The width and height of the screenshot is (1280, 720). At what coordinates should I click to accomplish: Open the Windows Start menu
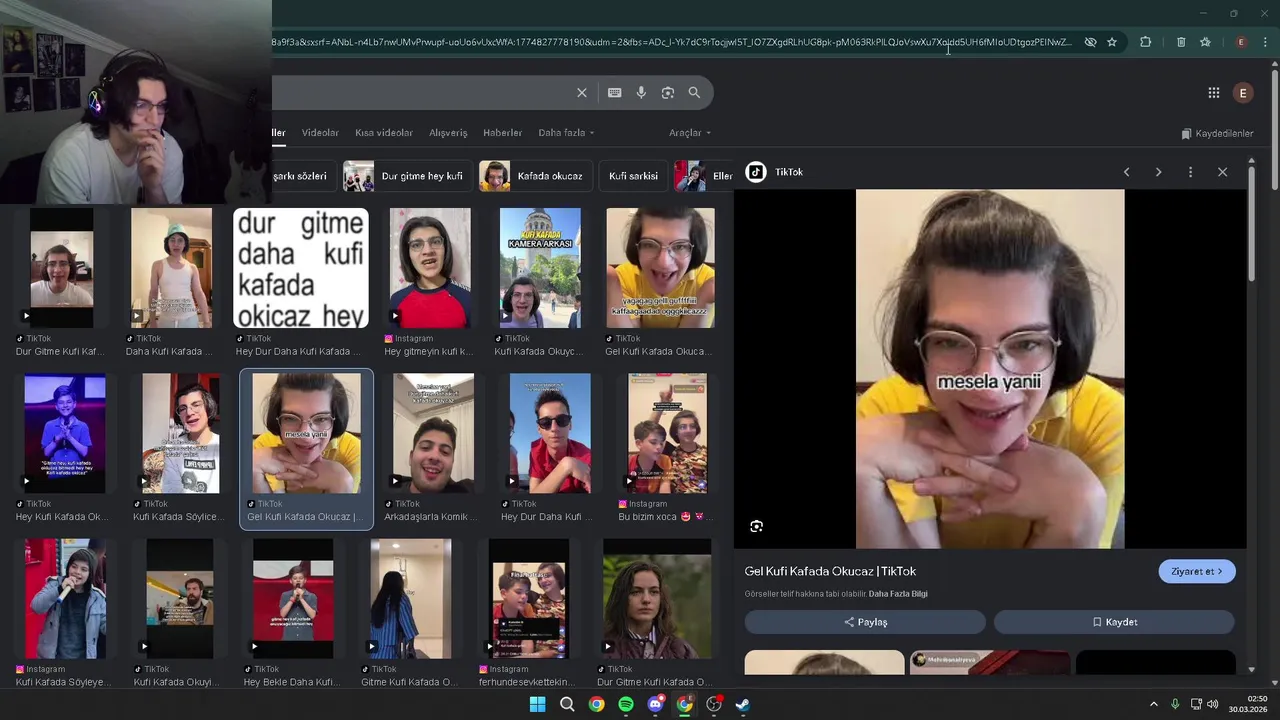[x=537, y=704]
